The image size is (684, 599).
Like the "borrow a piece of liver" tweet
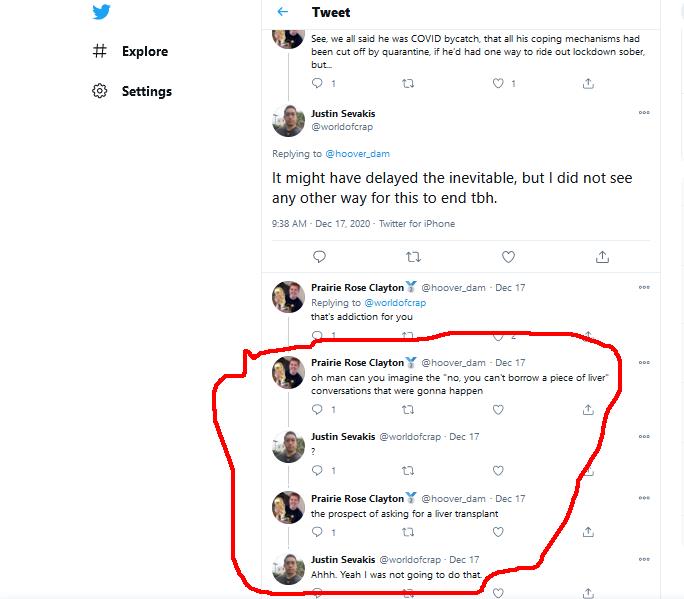pyautogui.click(x=498, y=409)
